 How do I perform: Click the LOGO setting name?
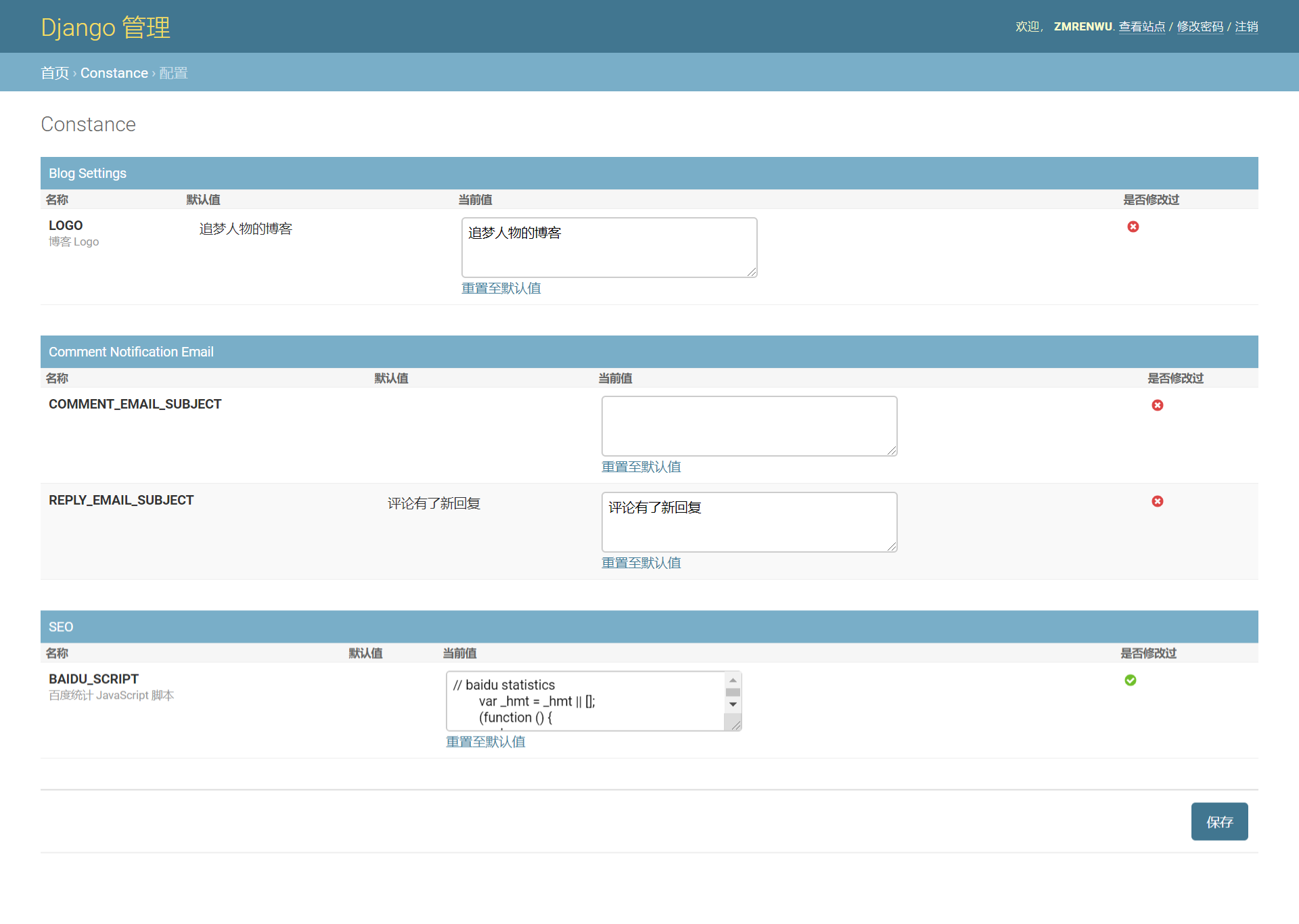click(66, 225)
